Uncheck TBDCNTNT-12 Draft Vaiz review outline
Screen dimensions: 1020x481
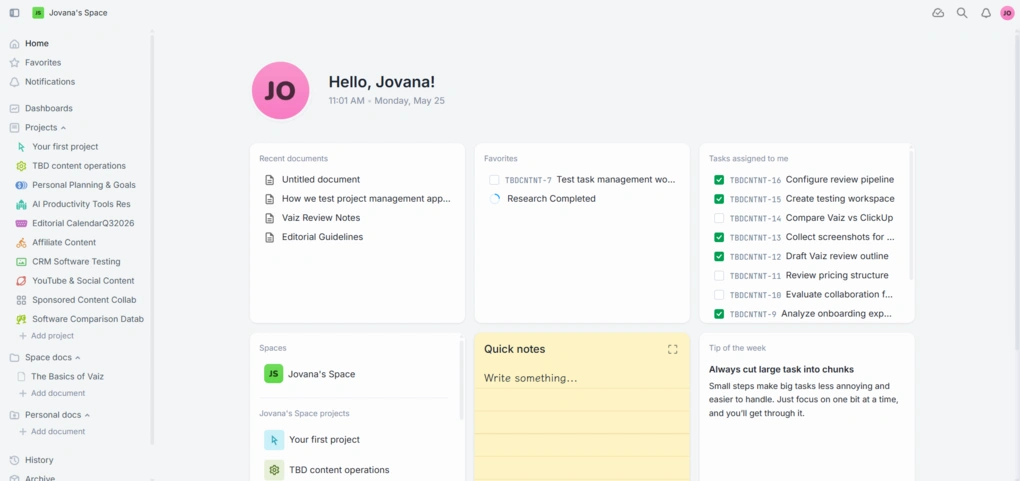[x=719, y=256]
